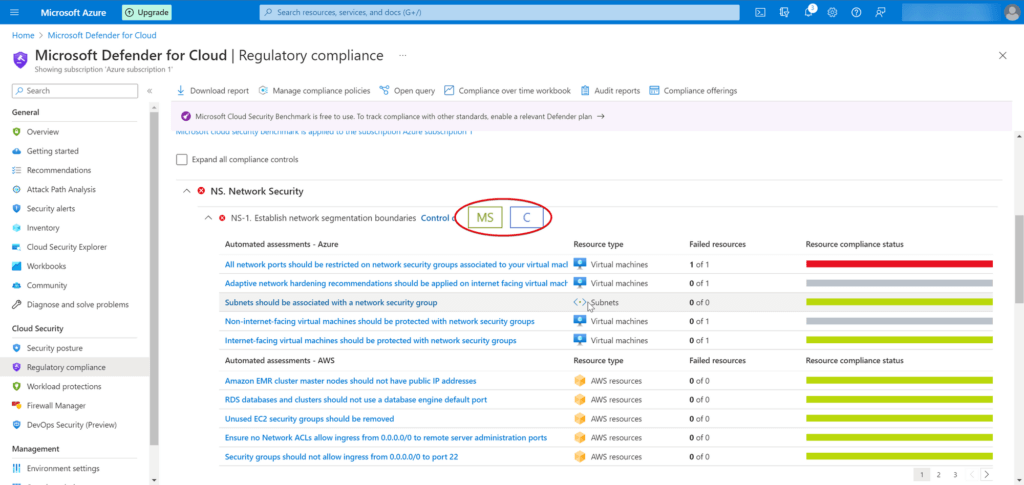The image size is (1024, 485).
Task: Click the global search resources box
Action: coord(500,12)
